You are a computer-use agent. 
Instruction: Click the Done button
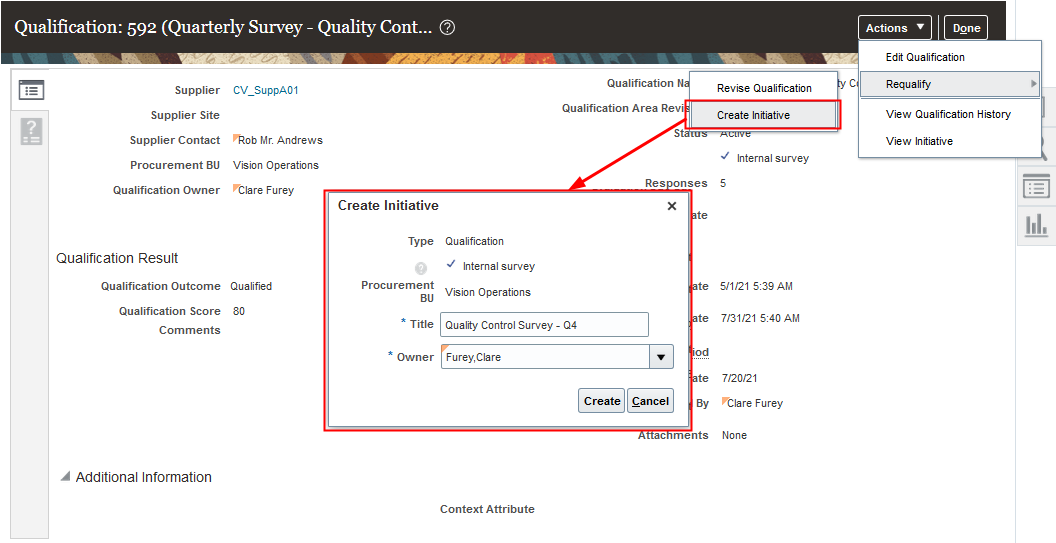(x=966, y=28)
